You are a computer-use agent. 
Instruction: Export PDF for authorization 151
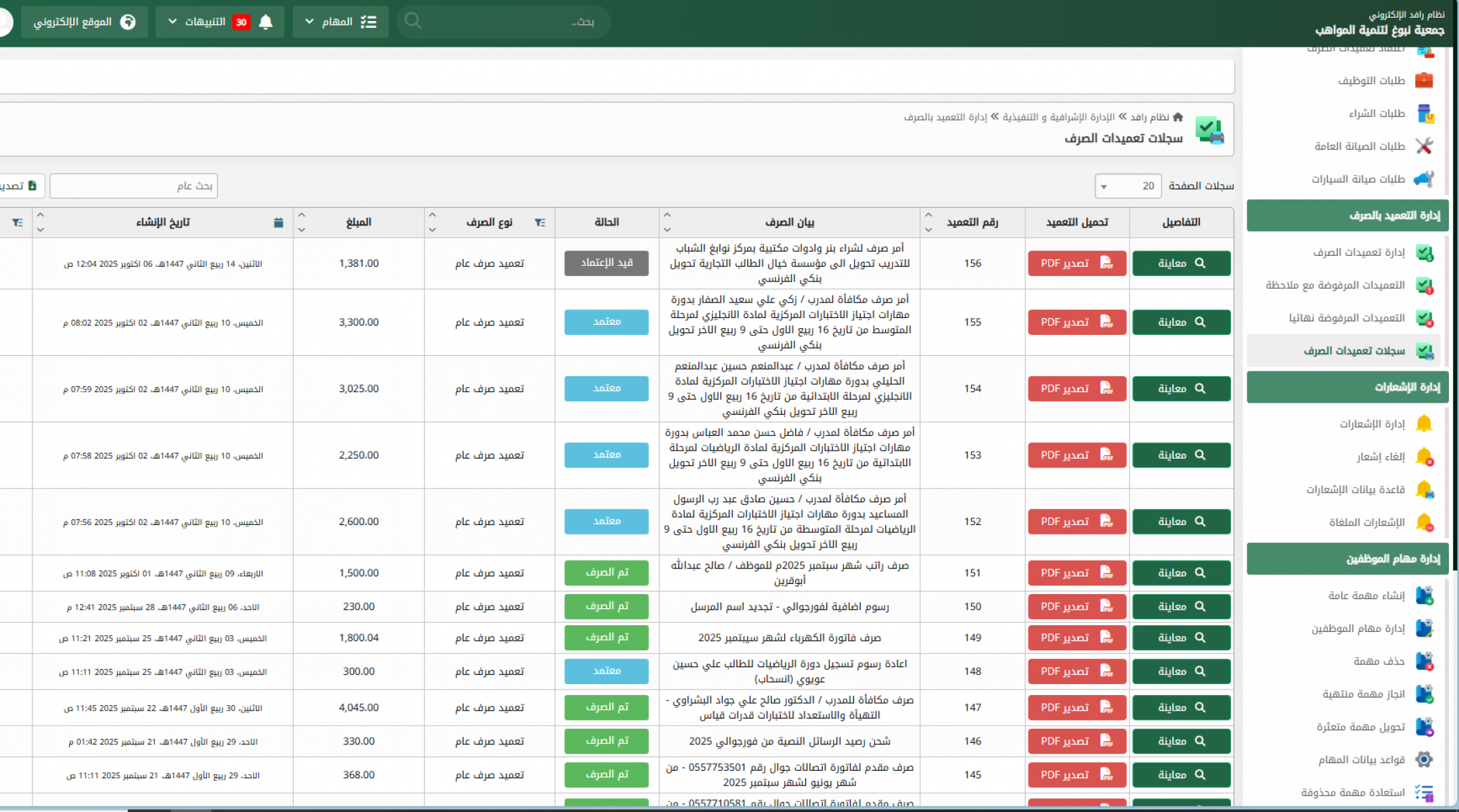pyautogui.click(x=1077, y=573)
